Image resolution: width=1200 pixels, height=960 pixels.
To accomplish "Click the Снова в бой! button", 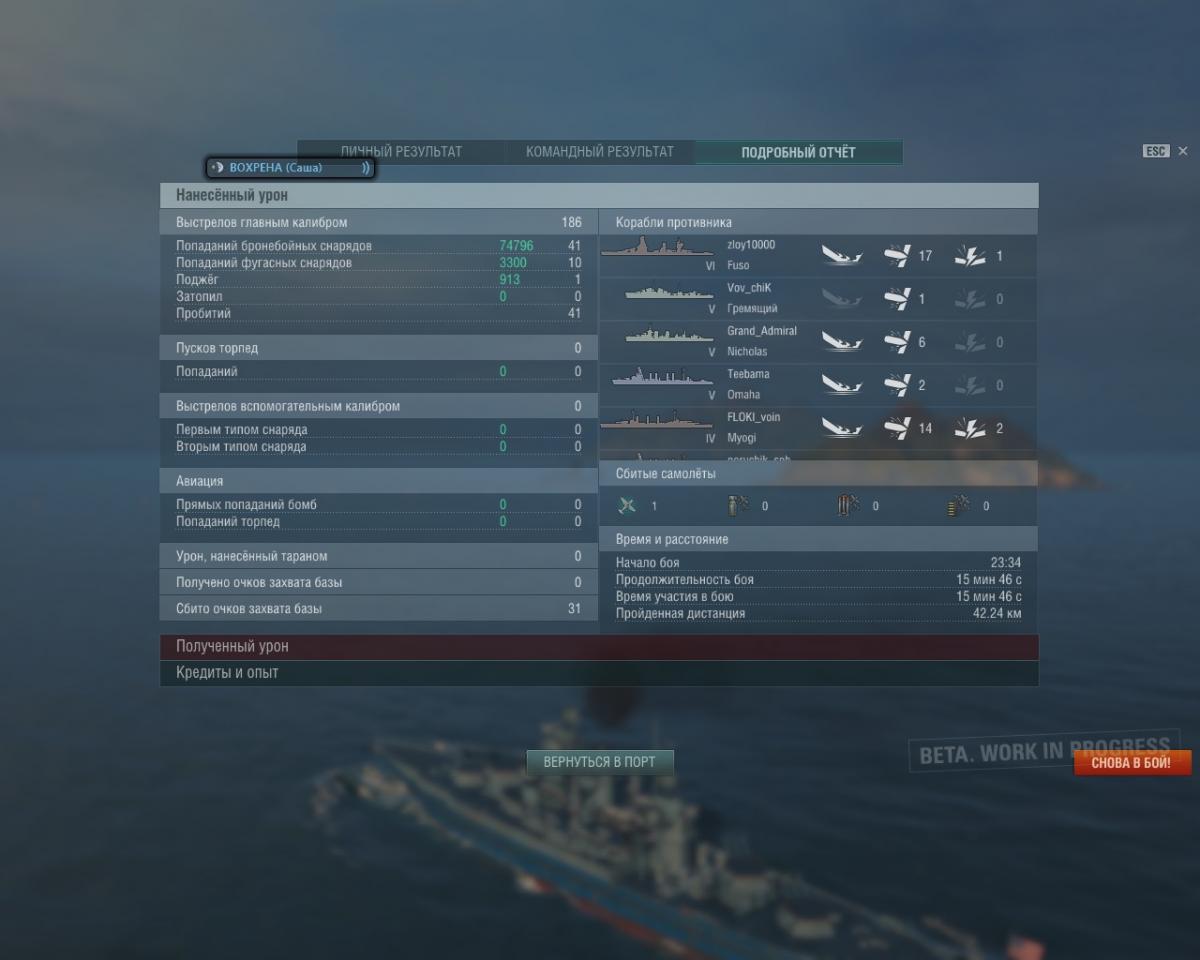I will click(x=1131, y=763).
